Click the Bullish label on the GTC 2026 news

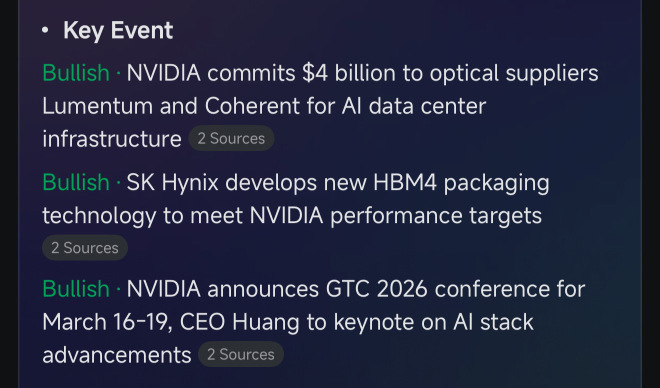(x=76, y=289)
